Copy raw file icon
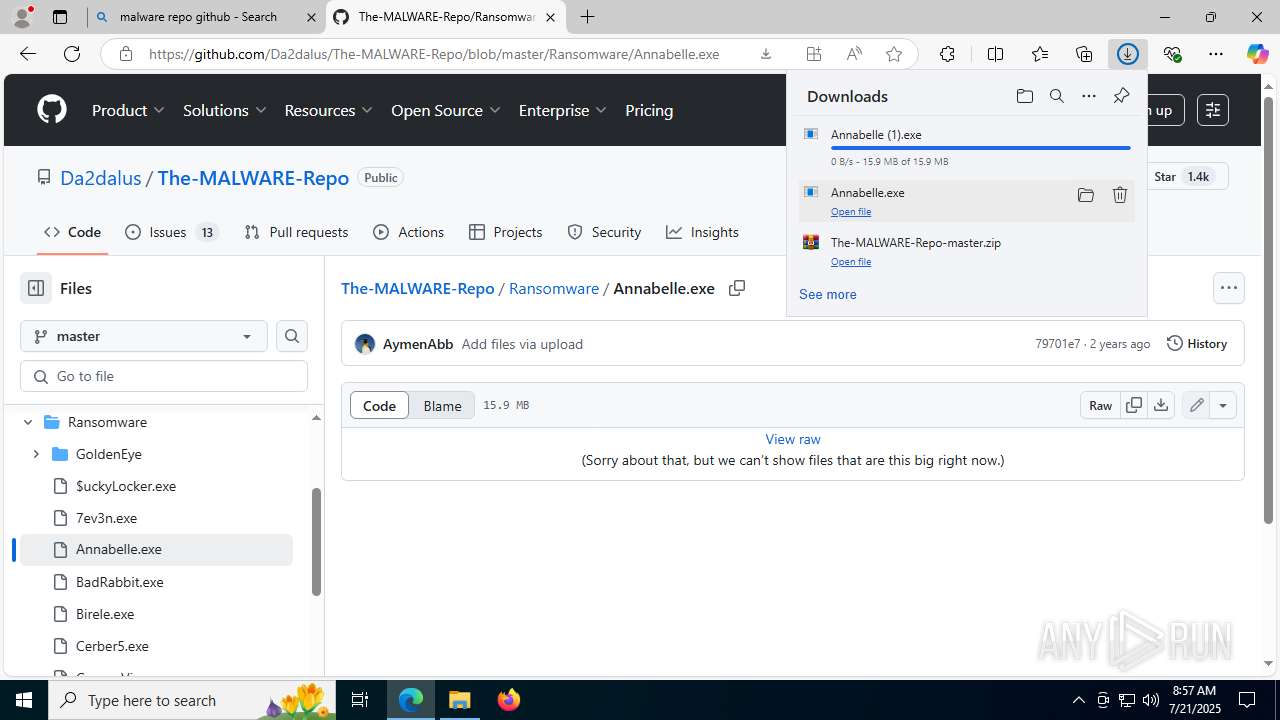Viewport: 1280px width, 720px height. tap(1133, 405)
